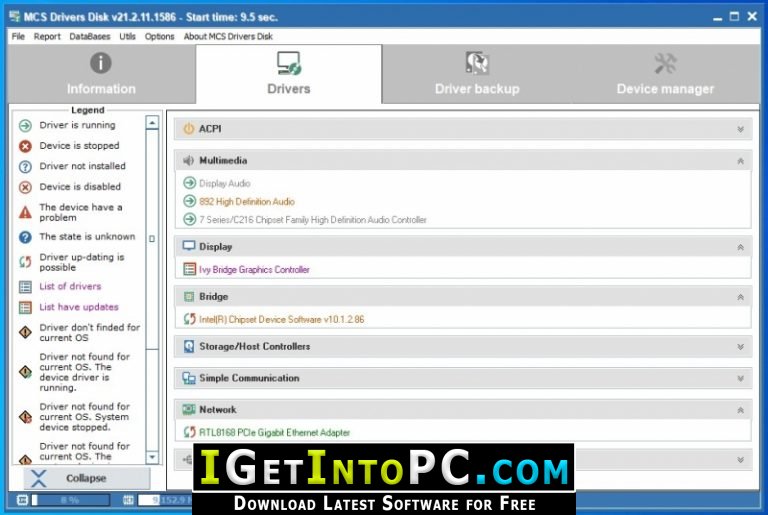This screenshot has width=768, height=515.
Task: Expand the Storage/Host Controllers category
Action: pyautogui.click(x=741, y=346)
